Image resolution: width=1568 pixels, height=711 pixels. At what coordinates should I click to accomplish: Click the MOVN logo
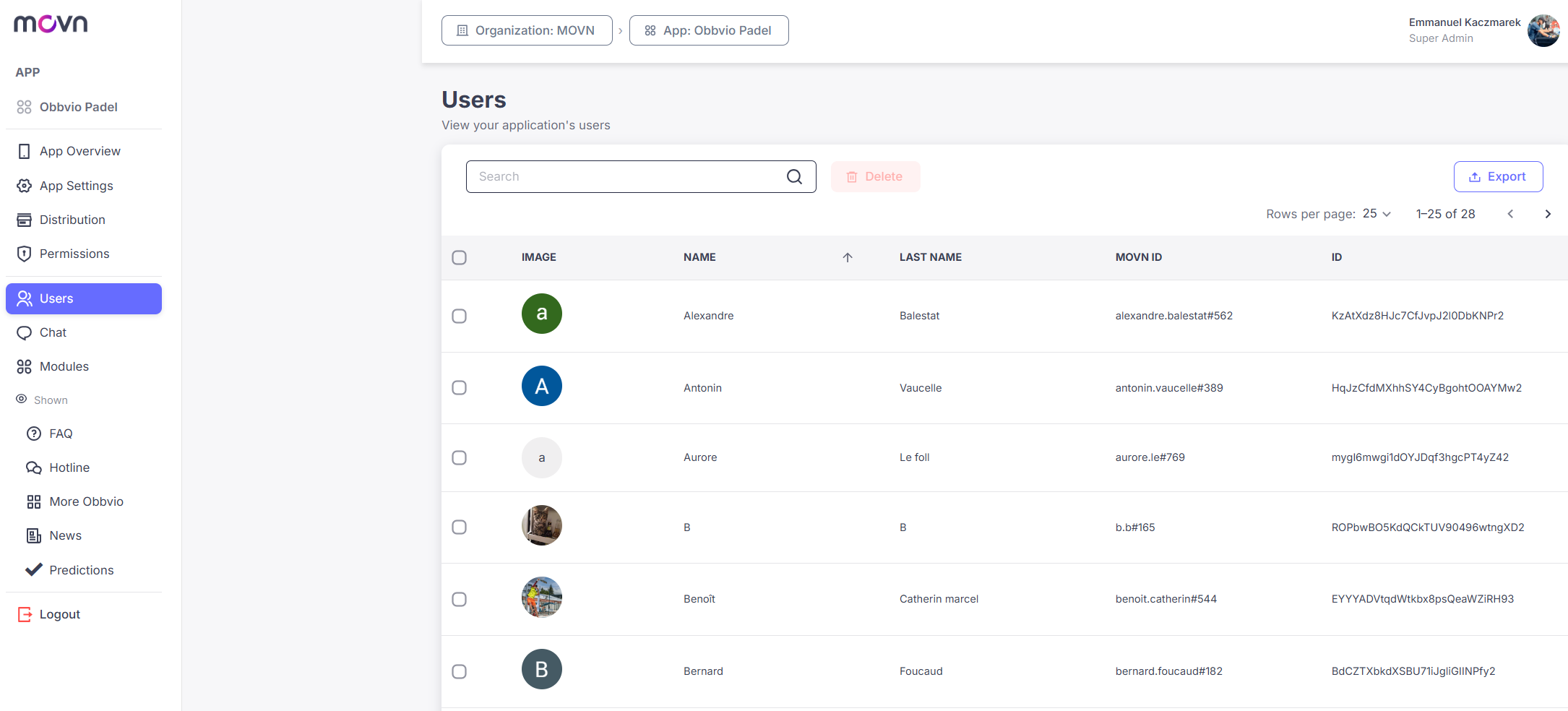[x=51, y=24]
